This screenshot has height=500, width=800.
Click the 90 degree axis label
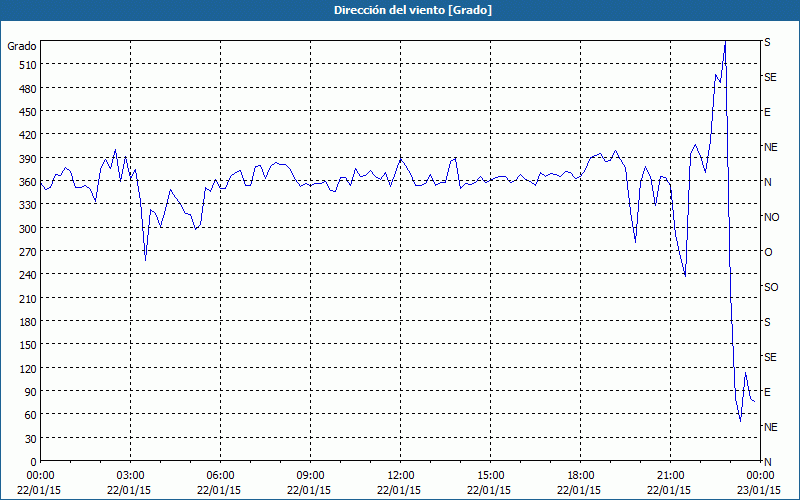31,392
